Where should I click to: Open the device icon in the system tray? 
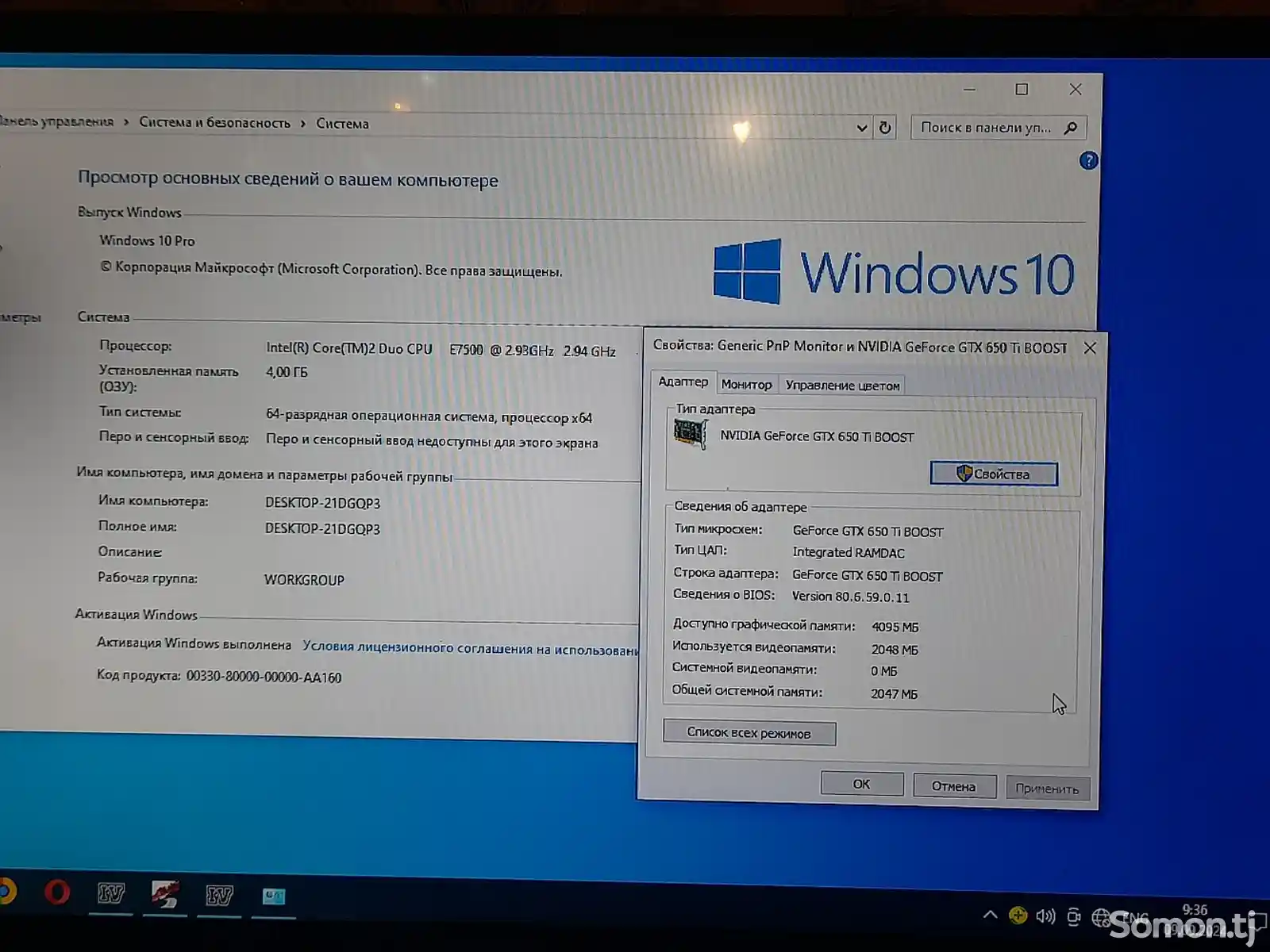1073,918
